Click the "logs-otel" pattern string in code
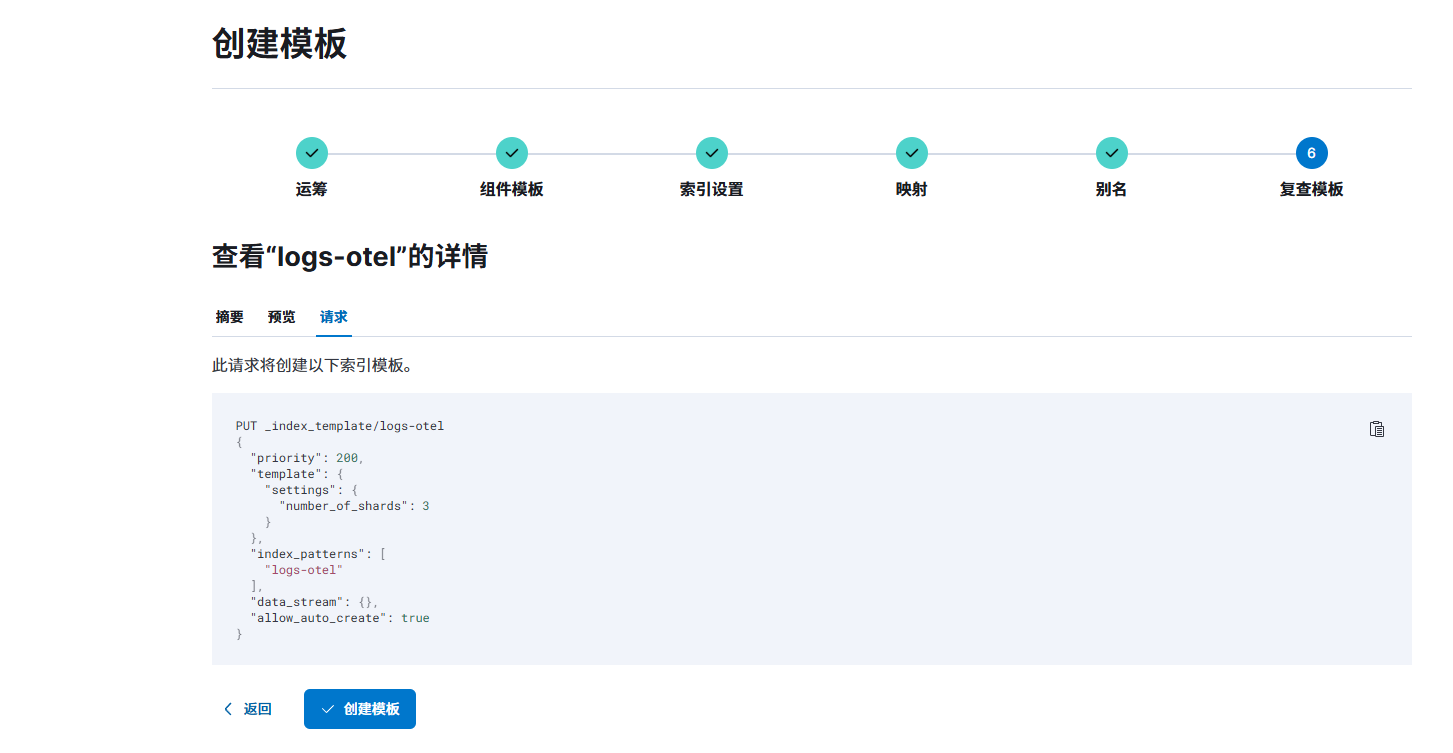Viewport: 1453px width, 753px height. click(304, 570)
